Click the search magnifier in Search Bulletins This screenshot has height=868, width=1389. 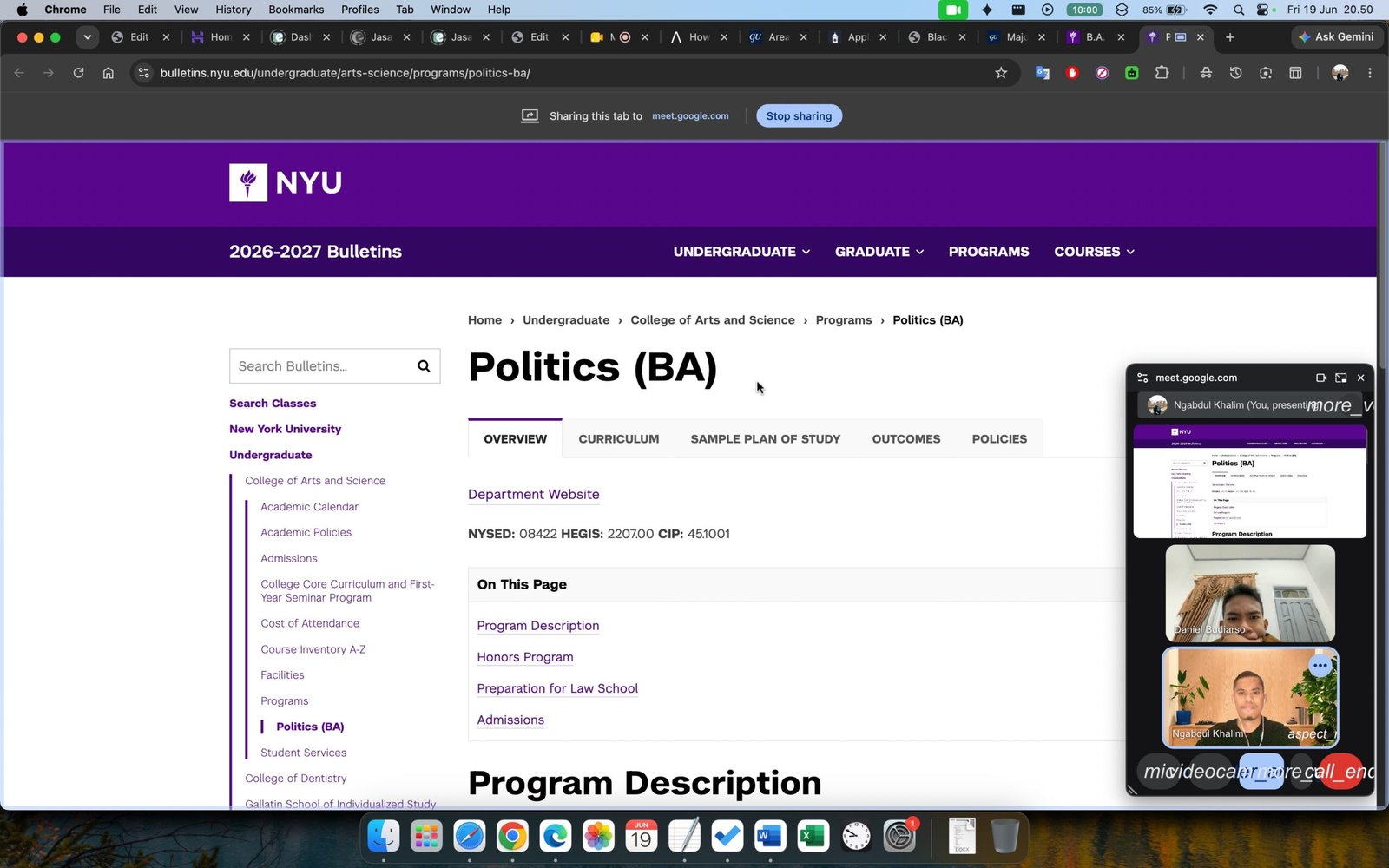424,366
